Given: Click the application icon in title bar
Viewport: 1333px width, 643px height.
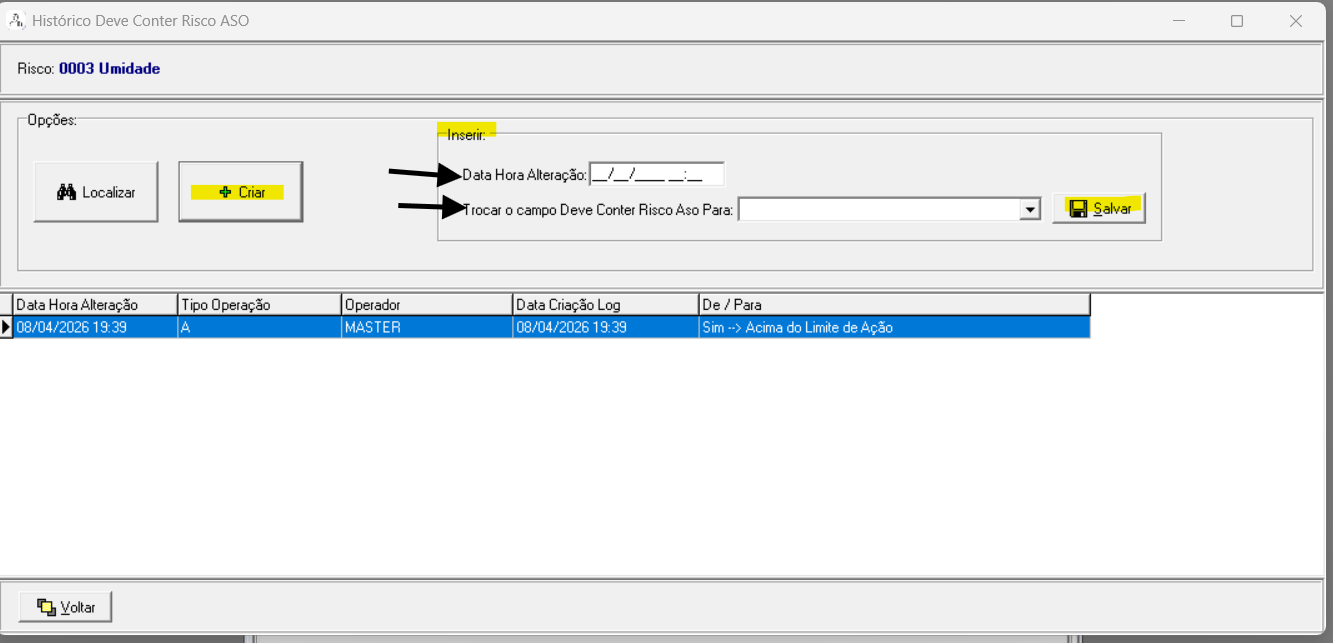Looking at the screenshot, I should click(x=16, y=20).
